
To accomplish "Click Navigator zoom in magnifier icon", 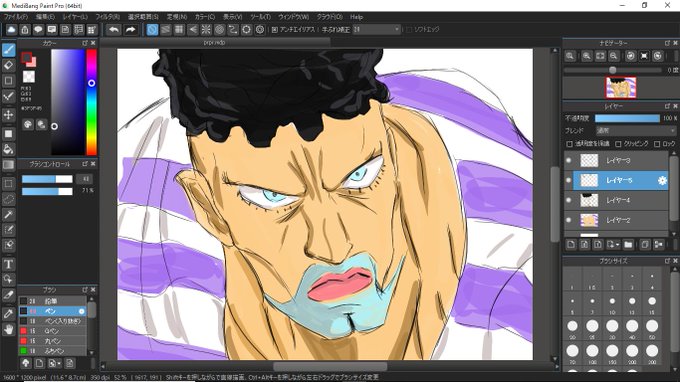I will click(587, 56).
